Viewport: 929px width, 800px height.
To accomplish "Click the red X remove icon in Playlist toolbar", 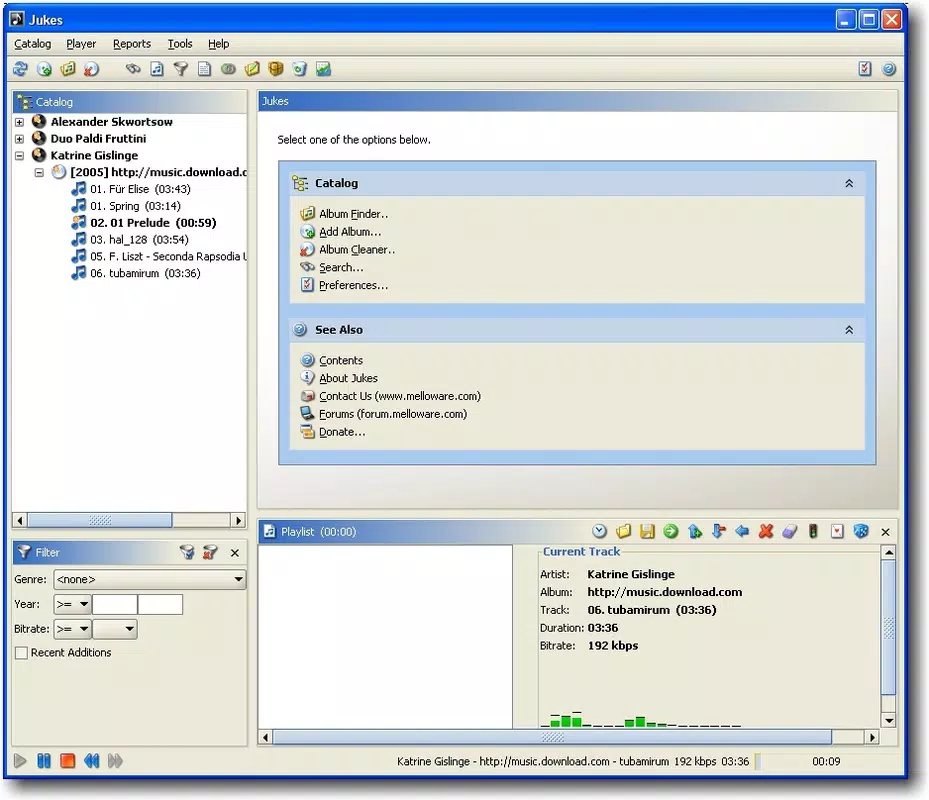I will pyautogui.click(x=766, y=532).
